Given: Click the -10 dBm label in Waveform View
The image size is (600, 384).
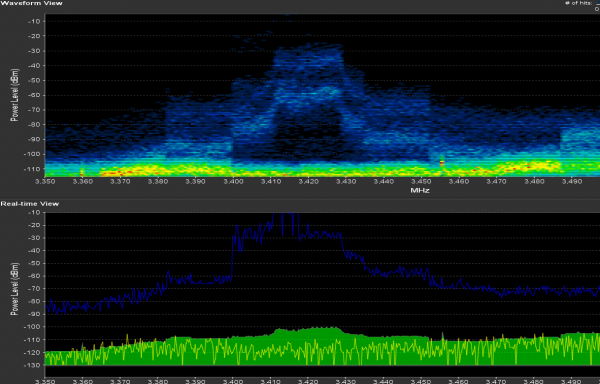Looking at the screenshot, I should tap(34, 21).
